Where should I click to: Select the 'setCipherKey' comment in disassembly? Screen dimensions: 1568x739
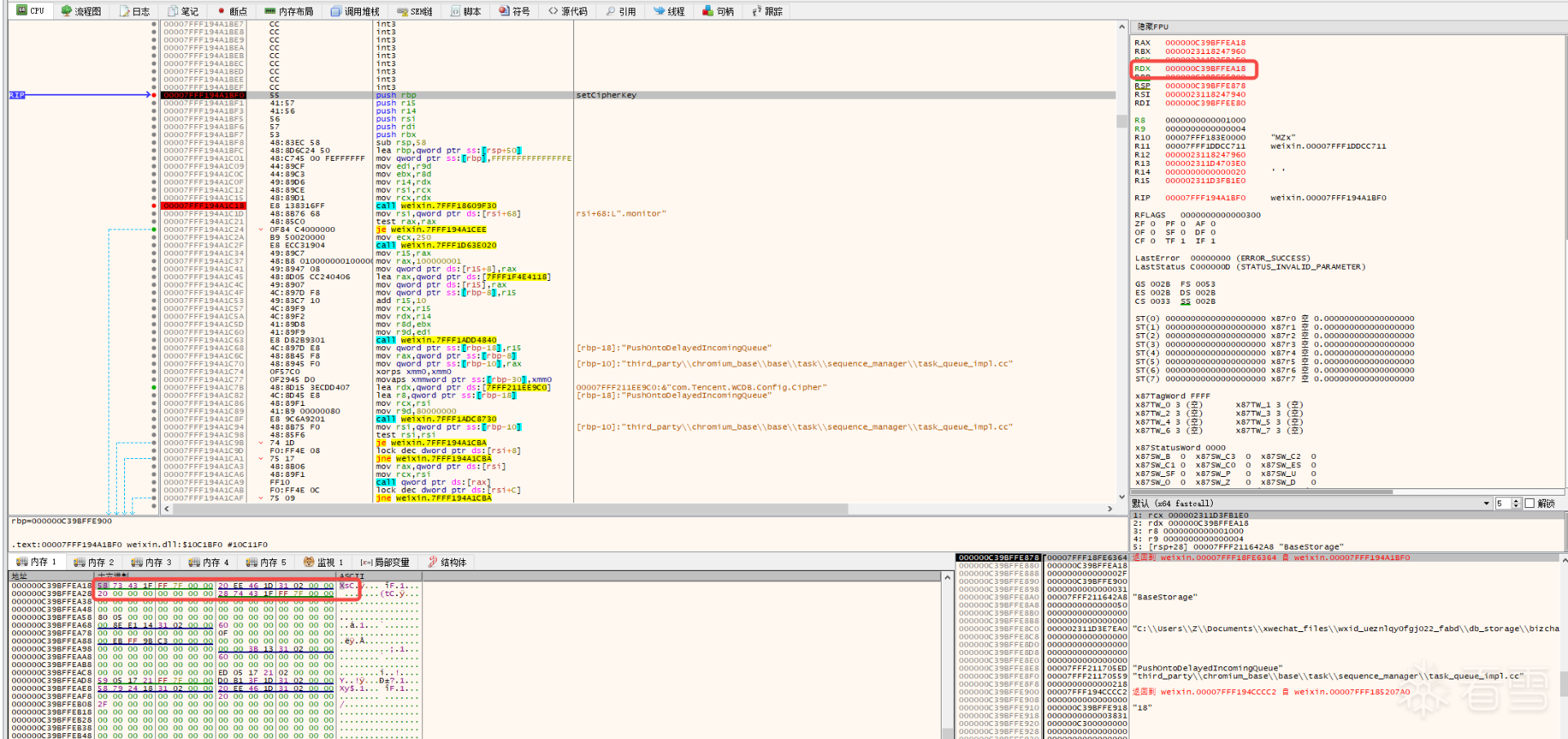pos(606,95)
